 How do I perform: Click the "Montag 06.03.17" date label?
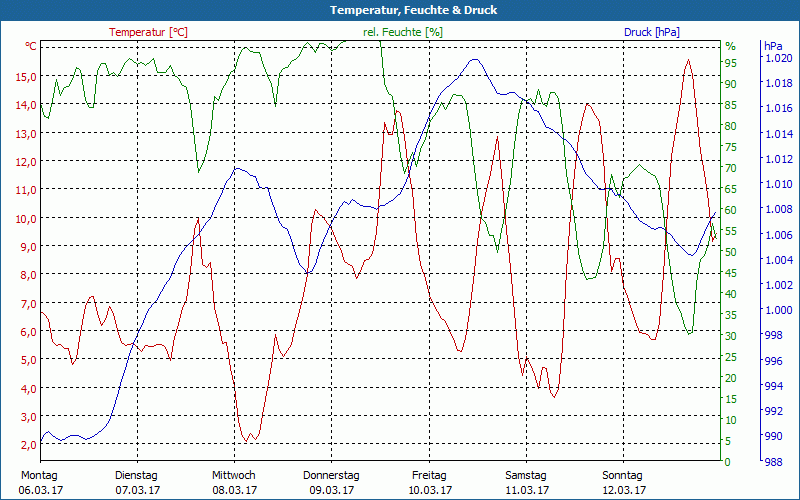click(x=39, y=483)
